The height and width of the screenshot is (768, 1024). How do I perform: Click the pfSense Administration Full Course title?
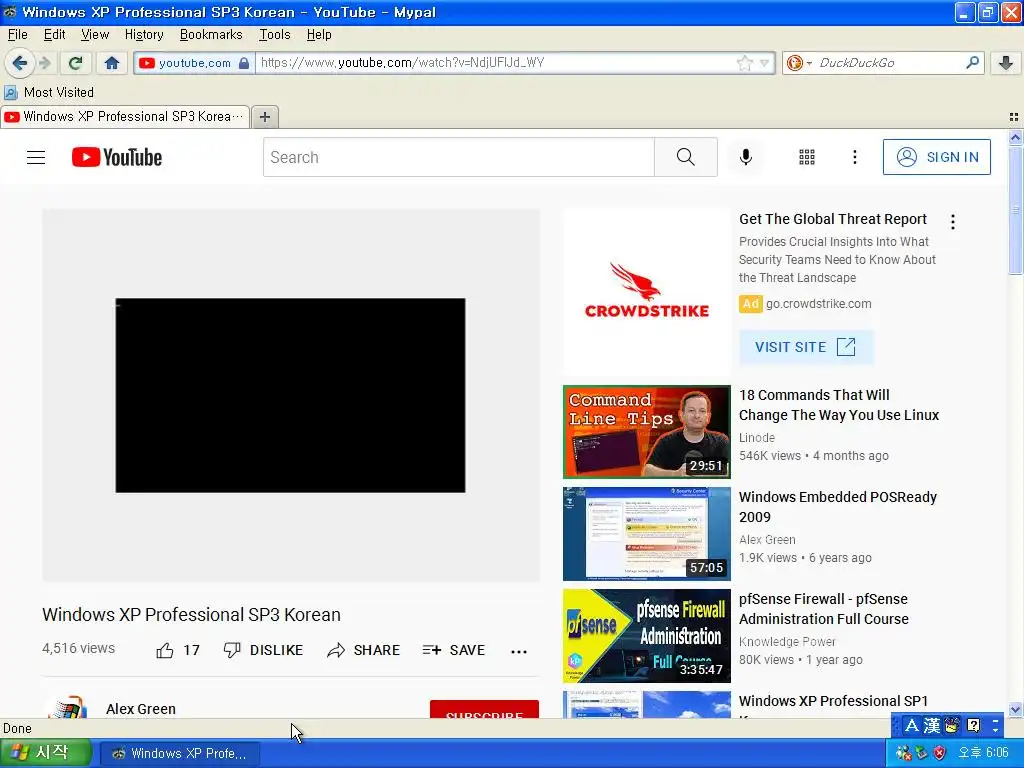824,609
